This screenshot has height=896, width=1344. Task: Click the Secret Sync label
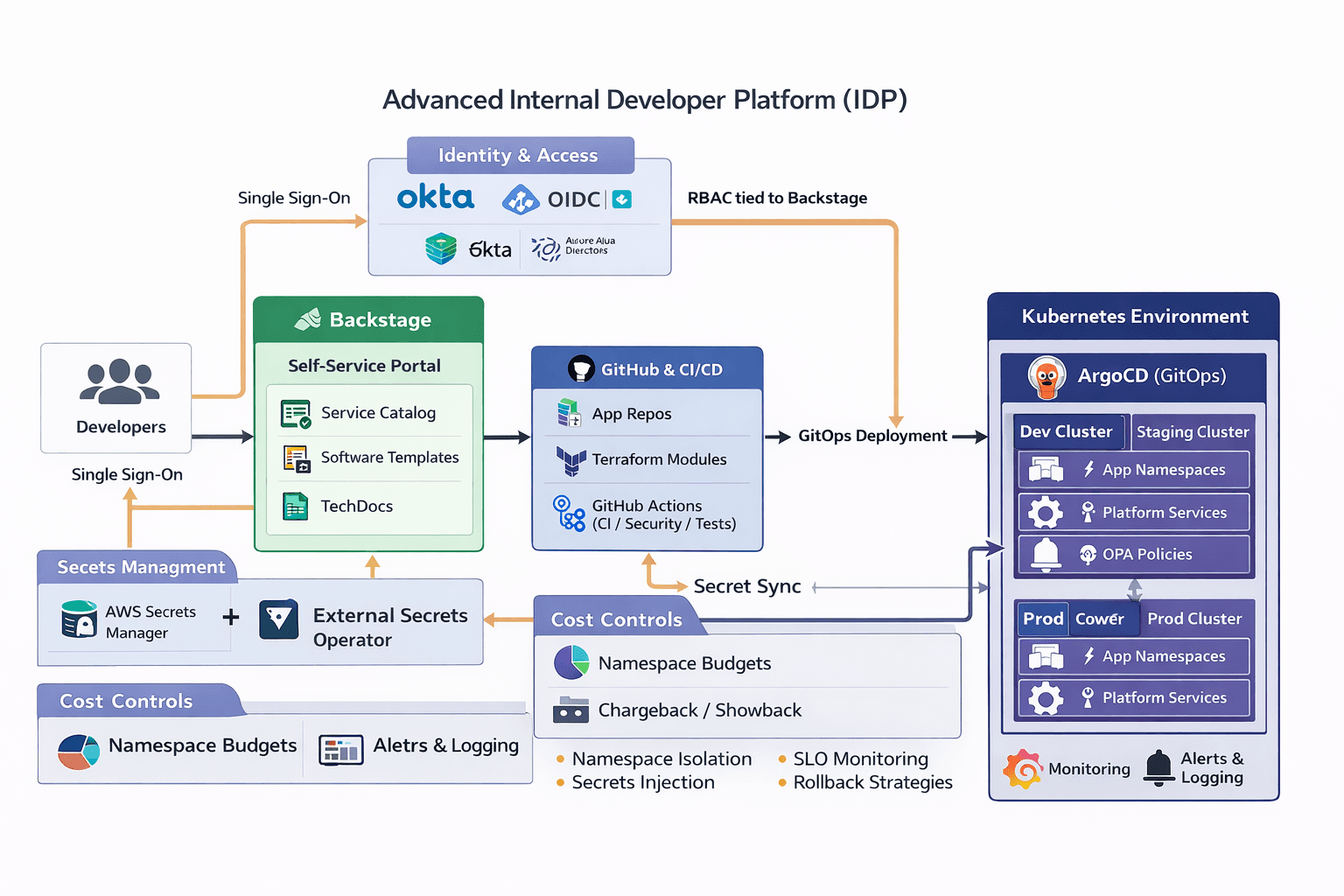pyautogui.click(x=746, y=587)
